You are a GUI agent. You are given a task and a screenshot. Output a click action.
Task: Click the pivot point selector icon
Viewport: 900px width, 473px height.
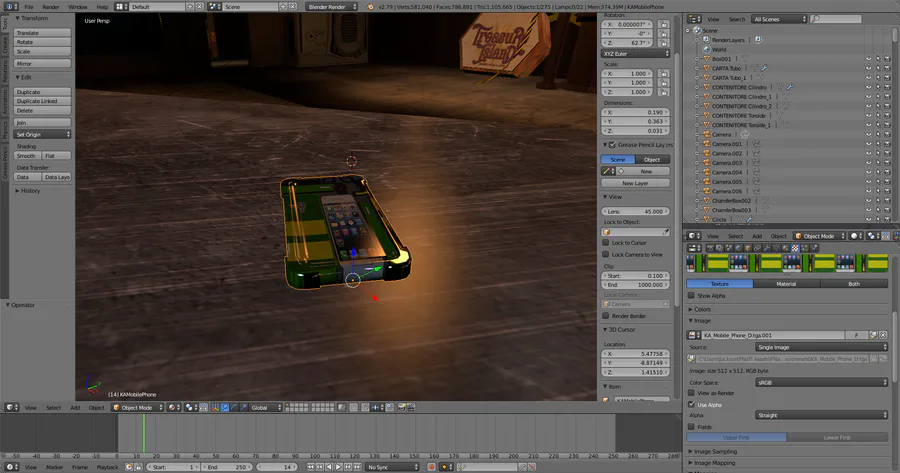coord(192,408)
